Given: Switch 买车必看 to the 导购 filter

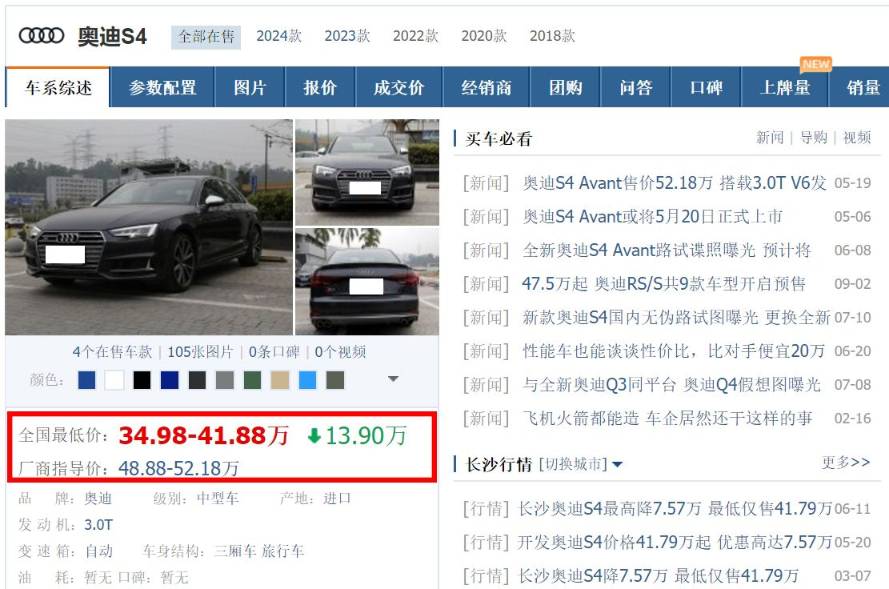Looking at the screenshot, I should (814, 138).
